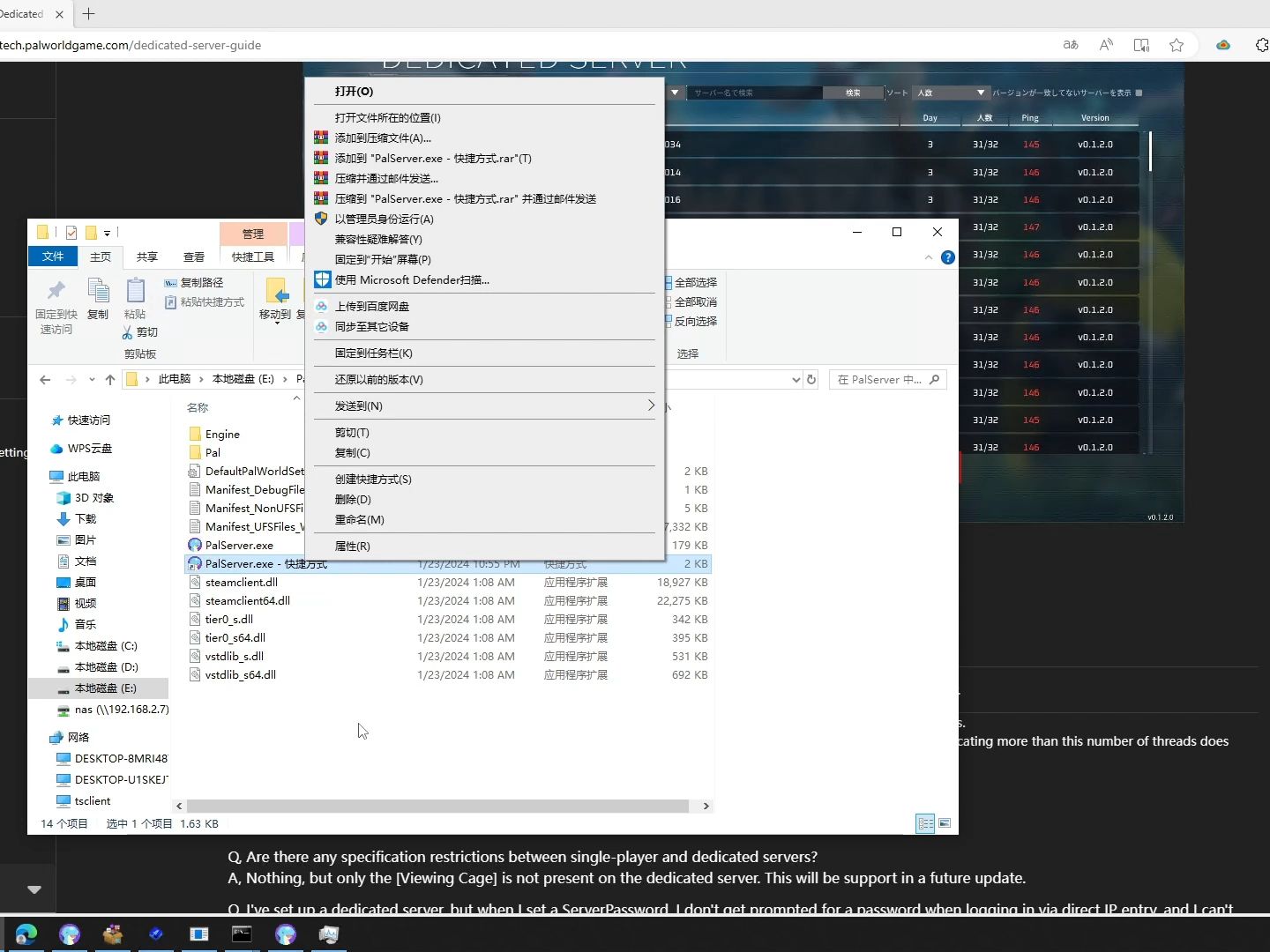Click 反向选择 invert selection button
Screen dimensions: 1270x952
click(x=691, y=322)
